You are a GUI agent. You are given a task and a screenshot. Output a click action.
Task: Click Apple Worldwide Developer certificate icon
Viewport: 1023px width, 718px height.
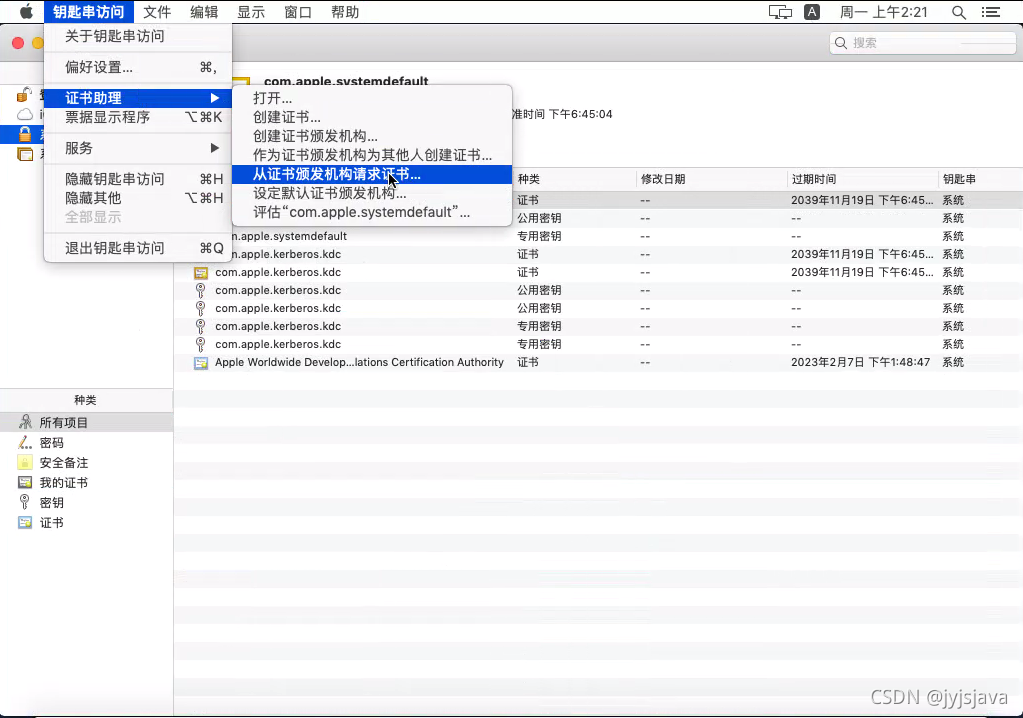201,363
